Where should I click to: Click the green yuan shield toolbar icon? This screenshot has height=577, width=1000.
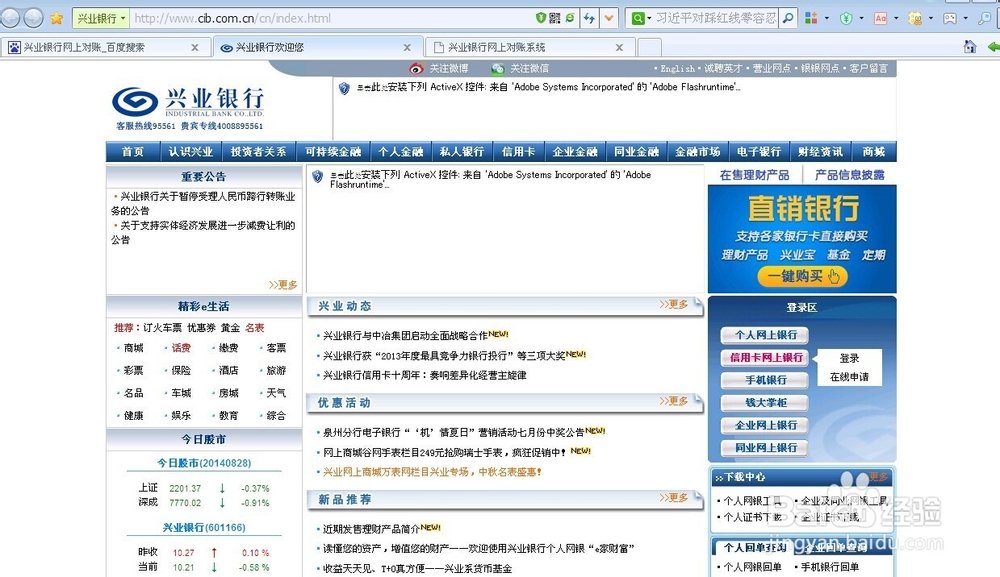tap(846, 18)
